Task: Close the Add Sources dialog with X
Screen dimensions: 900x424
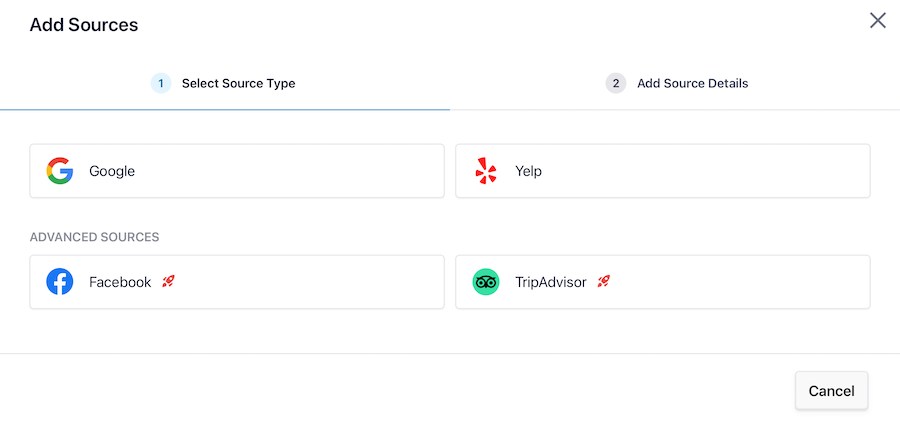Action: pos(878,21)
